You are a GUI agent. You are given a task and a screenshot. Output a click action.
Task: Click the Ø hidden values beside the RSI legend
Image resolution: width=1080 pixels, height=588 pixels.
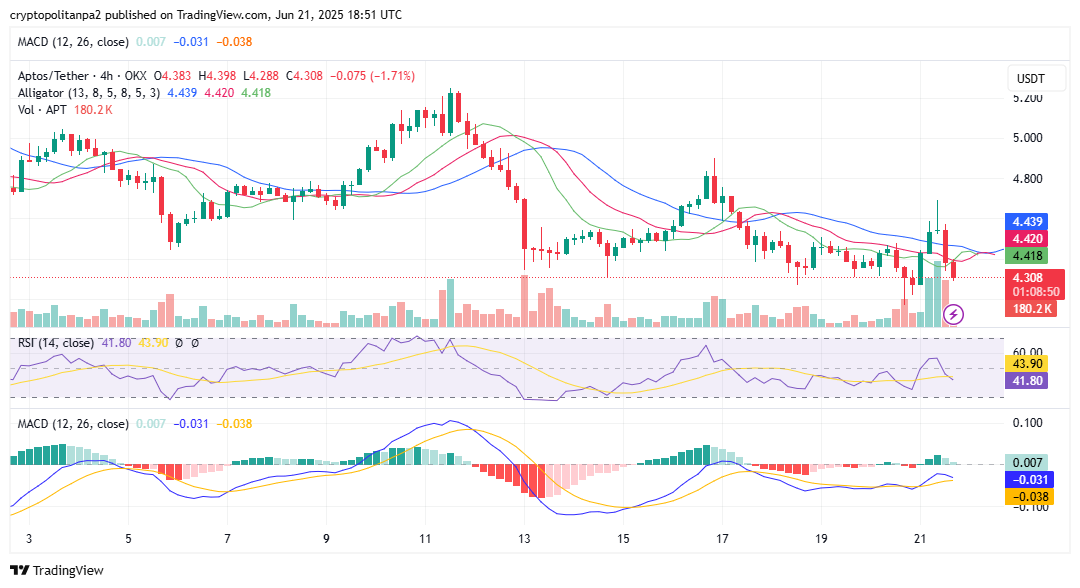(177, 344)
